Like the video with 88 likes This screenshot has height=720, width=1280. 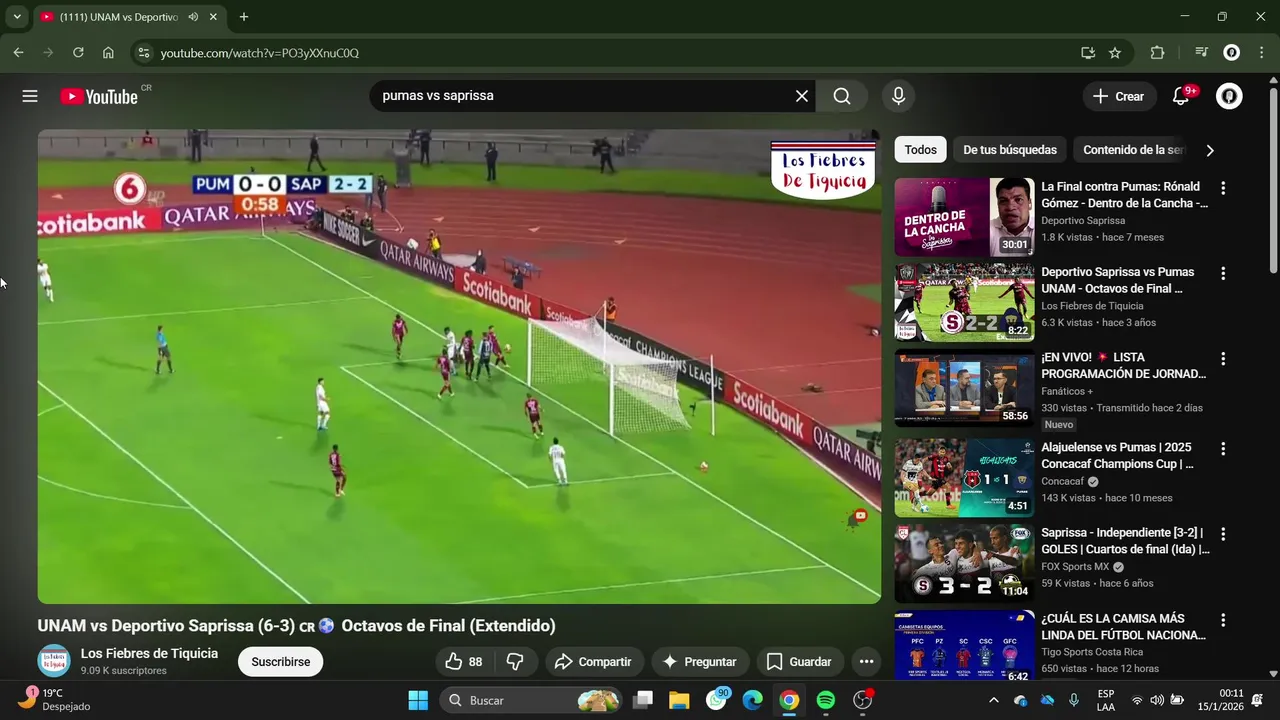464,661
